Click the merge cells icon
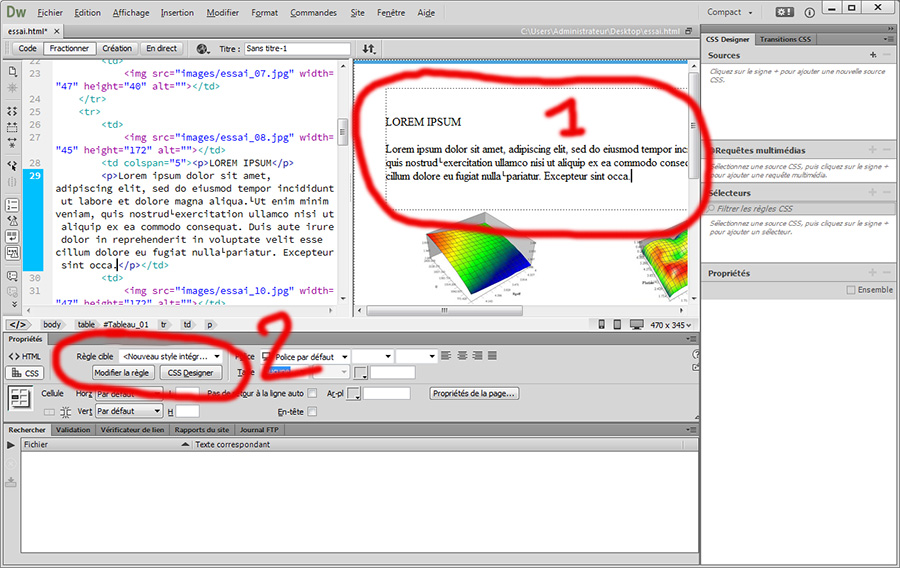This screenshot has height=568, width=900. pyautogui.click(x=49, y=412)
